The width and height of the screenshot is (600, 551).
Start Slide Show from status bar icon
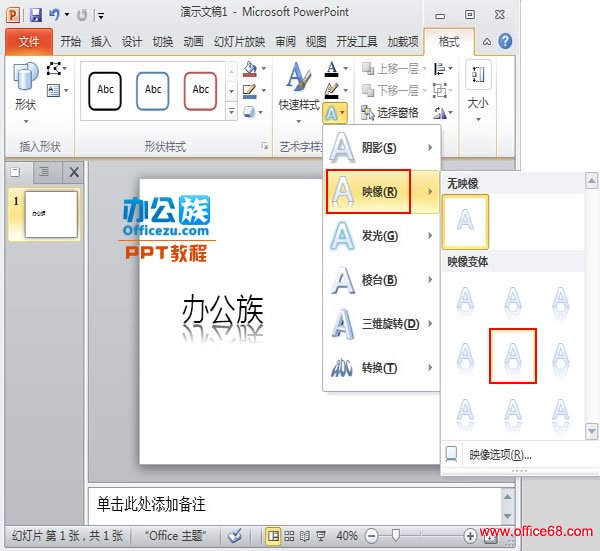click(321, 536)
